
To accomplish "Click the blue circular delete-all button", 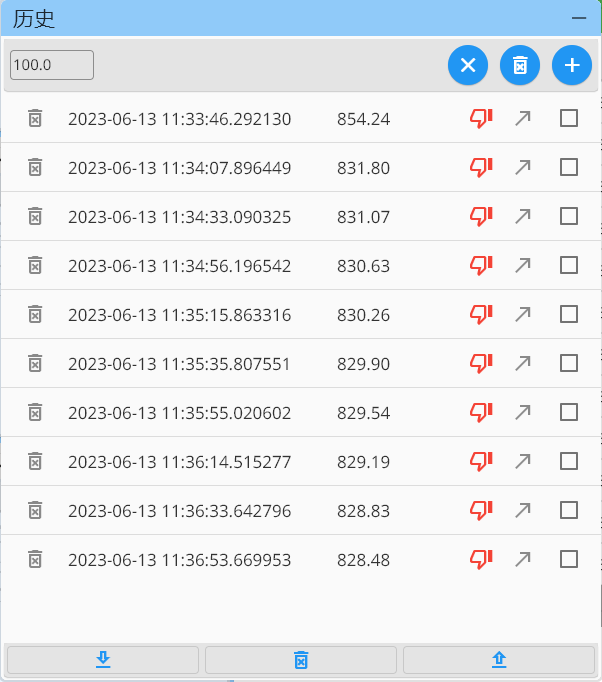I will coord(520,65).
